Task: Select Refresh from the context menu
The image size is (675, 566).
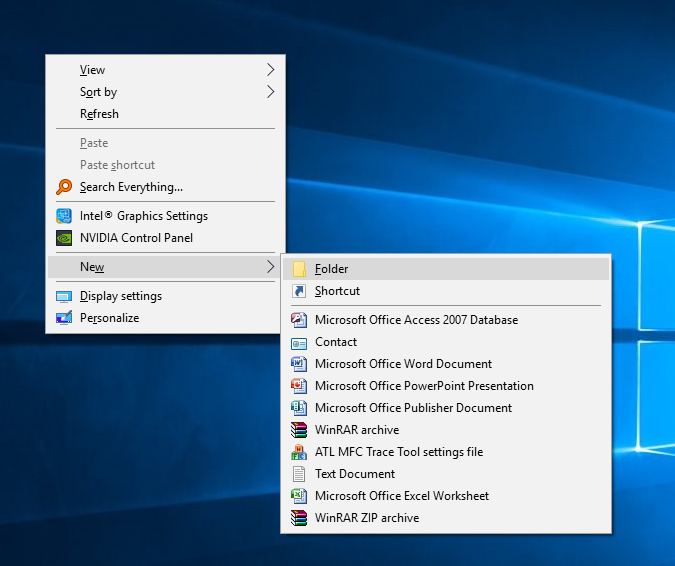Action: 99,114
